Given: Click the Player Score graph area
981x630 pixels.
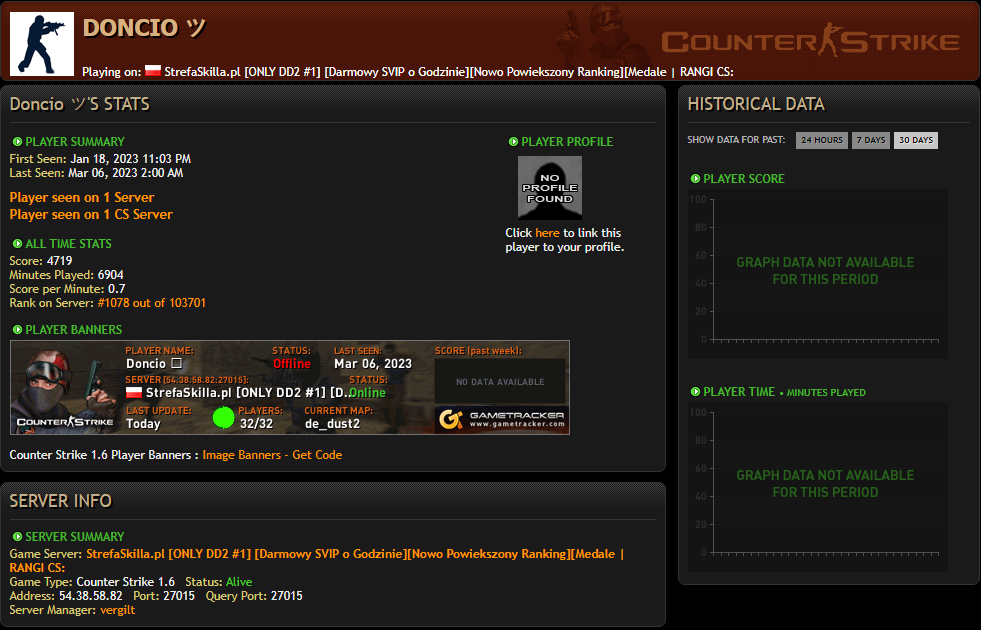Looking at the screenshot, I should coord(818,273).
